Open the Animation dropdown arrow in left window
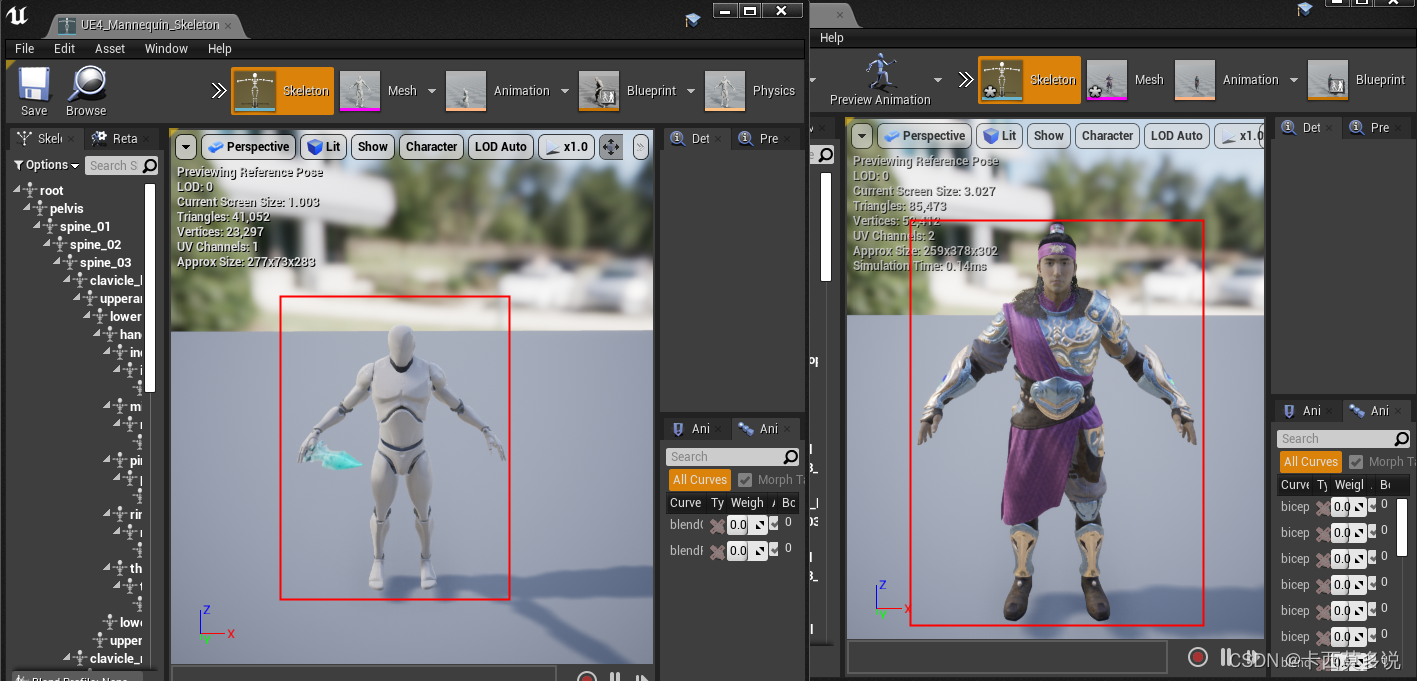The width and height of the screenshot is (1417, 681). pos(565,91)
